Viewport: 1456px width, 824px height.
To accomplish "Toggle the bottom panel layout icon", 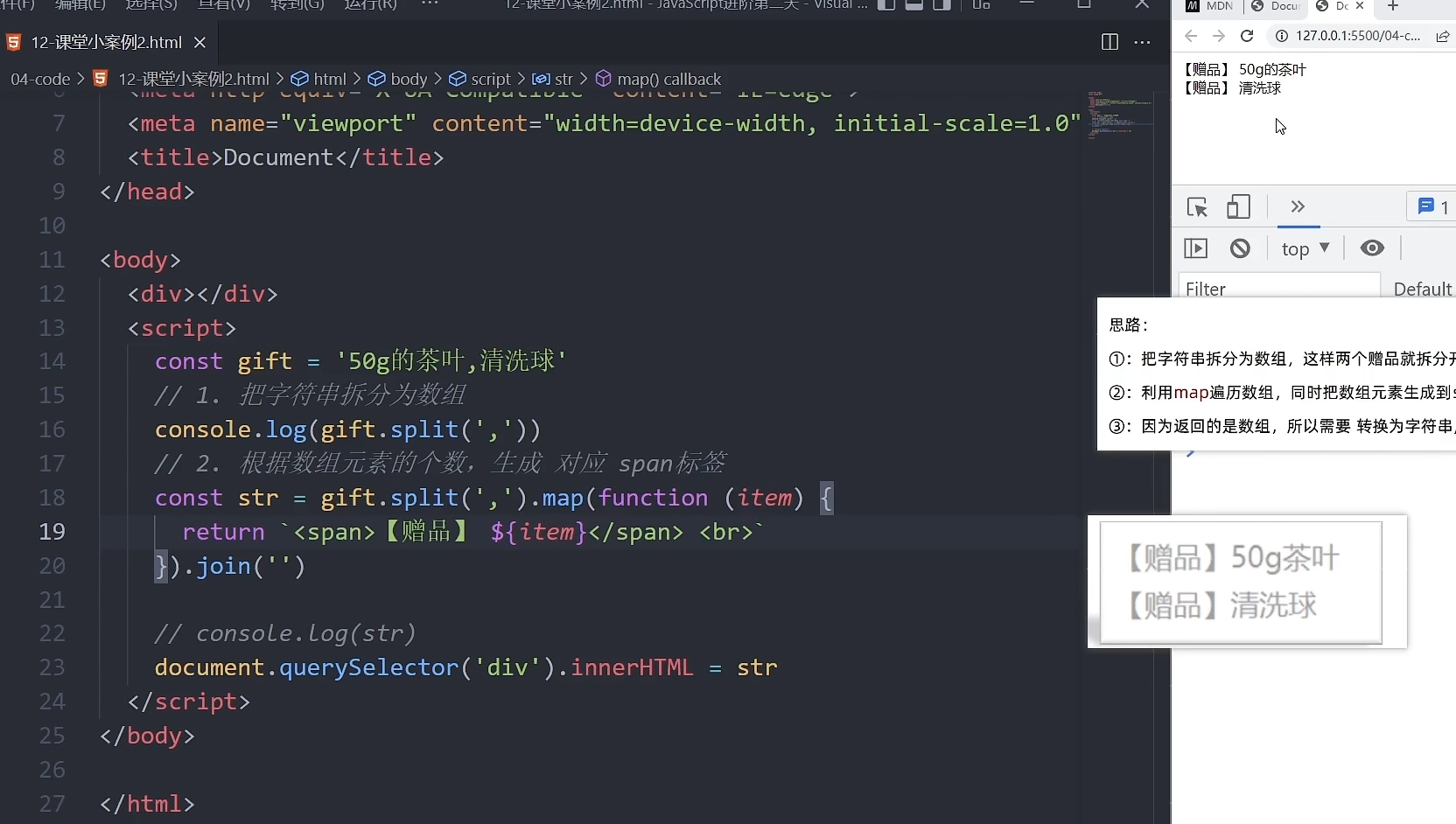I will point(914,4).
